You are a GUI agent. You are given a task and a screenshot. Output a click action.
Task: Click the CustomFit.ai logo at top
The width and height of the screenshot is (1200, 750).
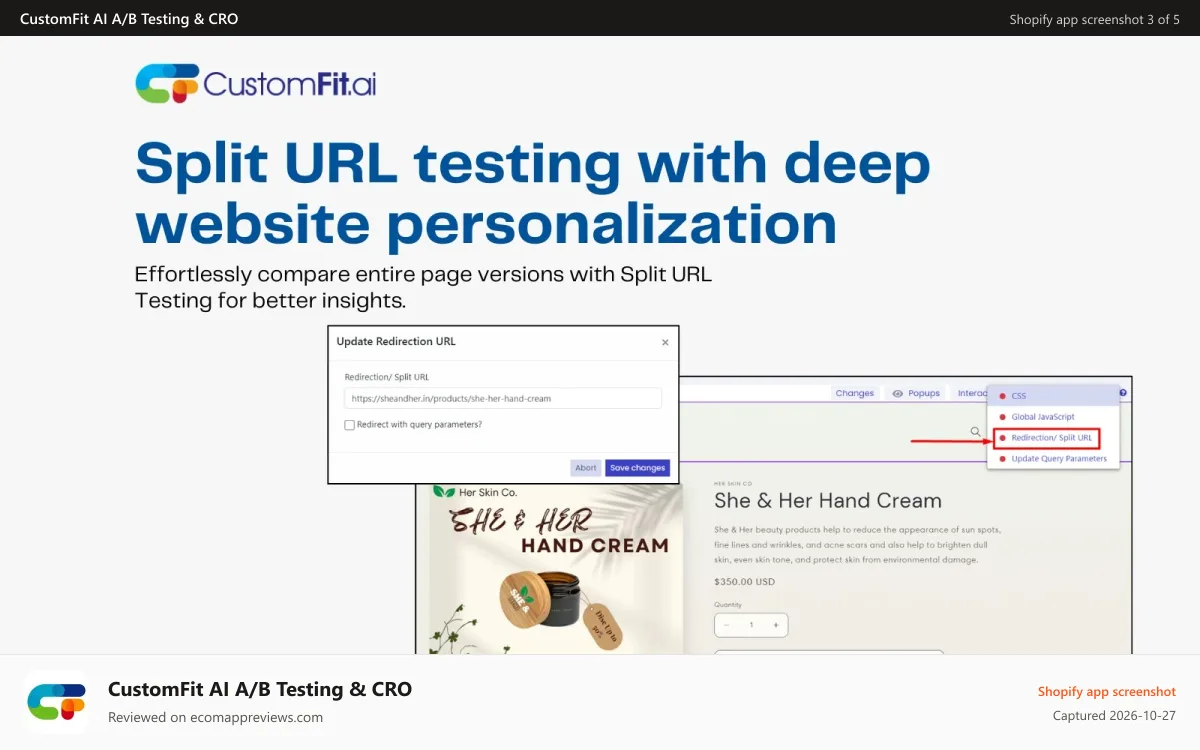[x=256, y=84]
